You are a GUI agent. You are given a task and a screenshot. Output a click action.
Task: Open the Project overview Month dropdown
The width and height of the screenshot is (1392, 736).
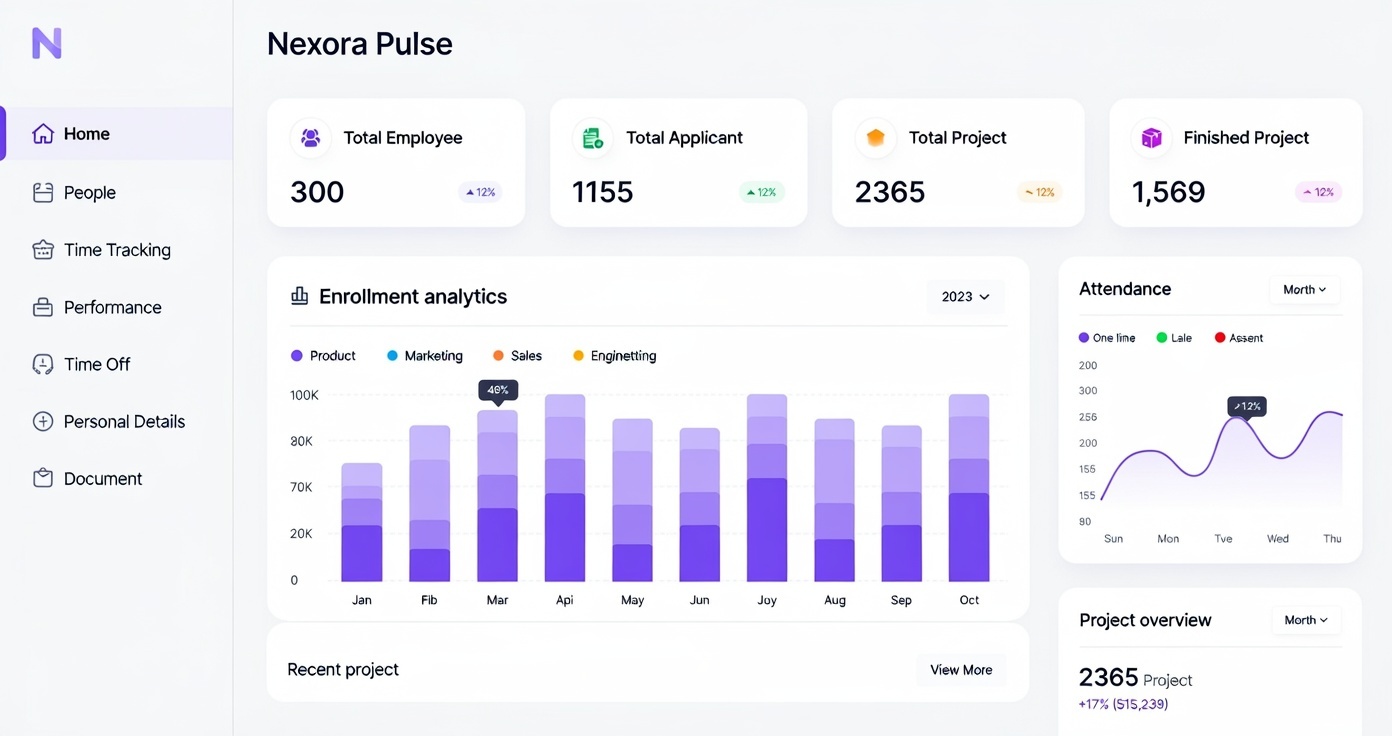point(1305,620)
